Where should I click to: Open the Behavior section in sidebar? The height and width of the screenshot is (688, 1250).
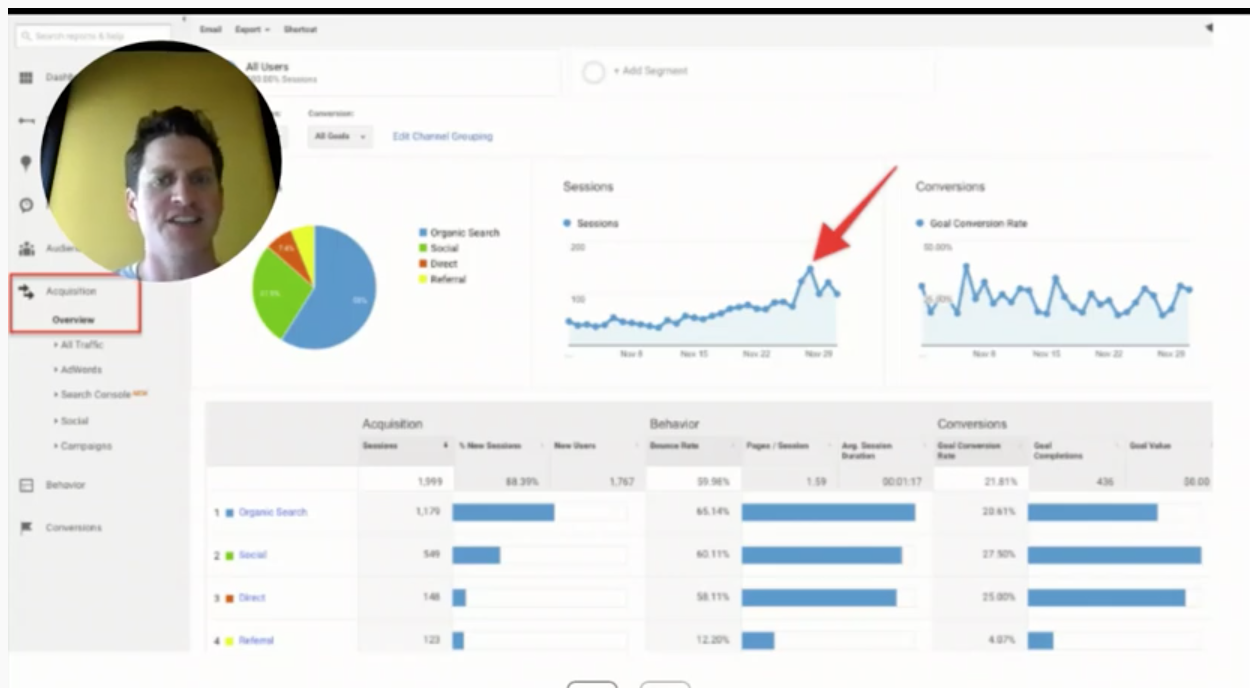[x=65, y=485]
